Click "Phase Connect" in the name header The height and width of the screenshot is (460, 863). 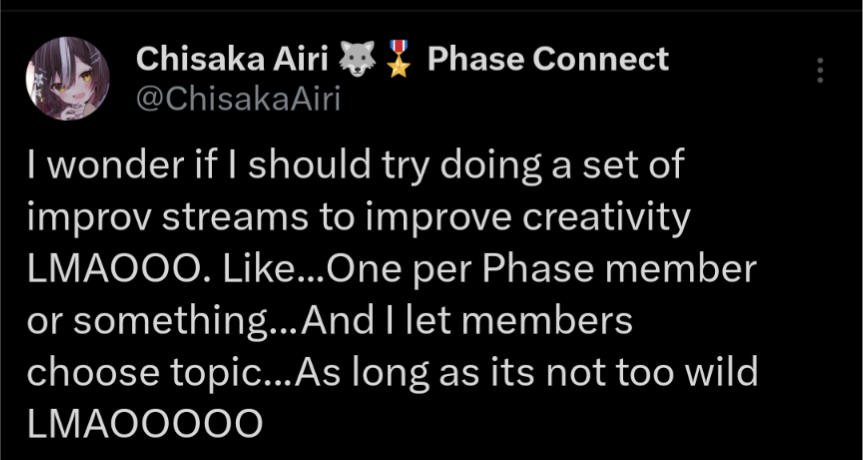click(547, 60)
